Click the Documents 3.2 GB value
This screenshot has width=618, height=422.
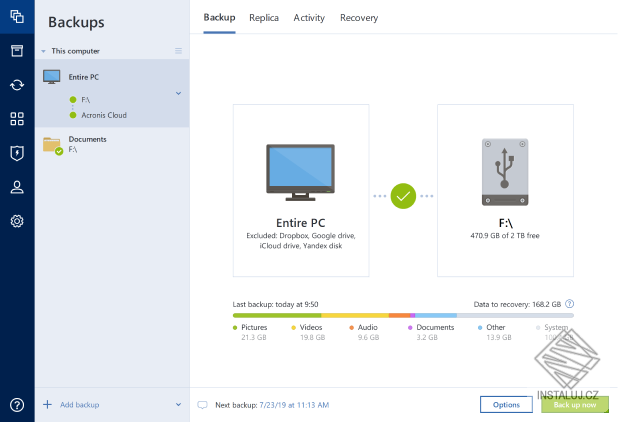coord(427,337)
